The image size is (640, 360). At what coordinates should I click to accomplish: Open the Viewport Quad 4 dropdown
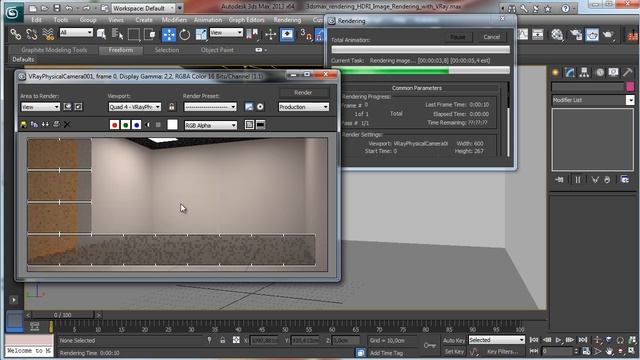coord(135,107)
